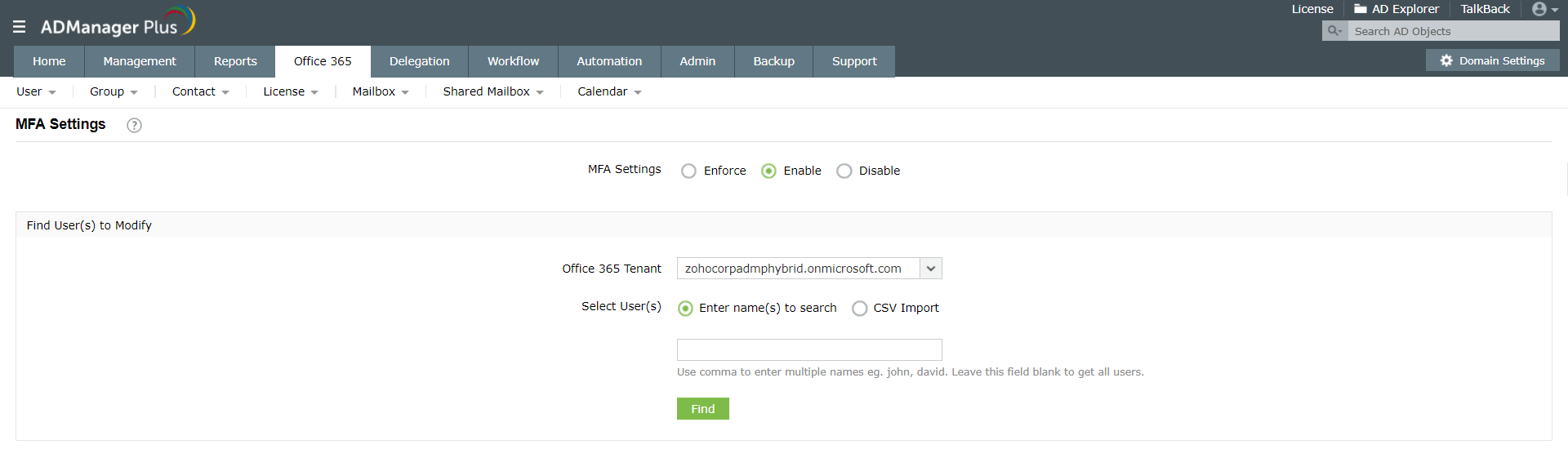Open the Shared Mailbox dropdown menu

[x=492, y=91]
